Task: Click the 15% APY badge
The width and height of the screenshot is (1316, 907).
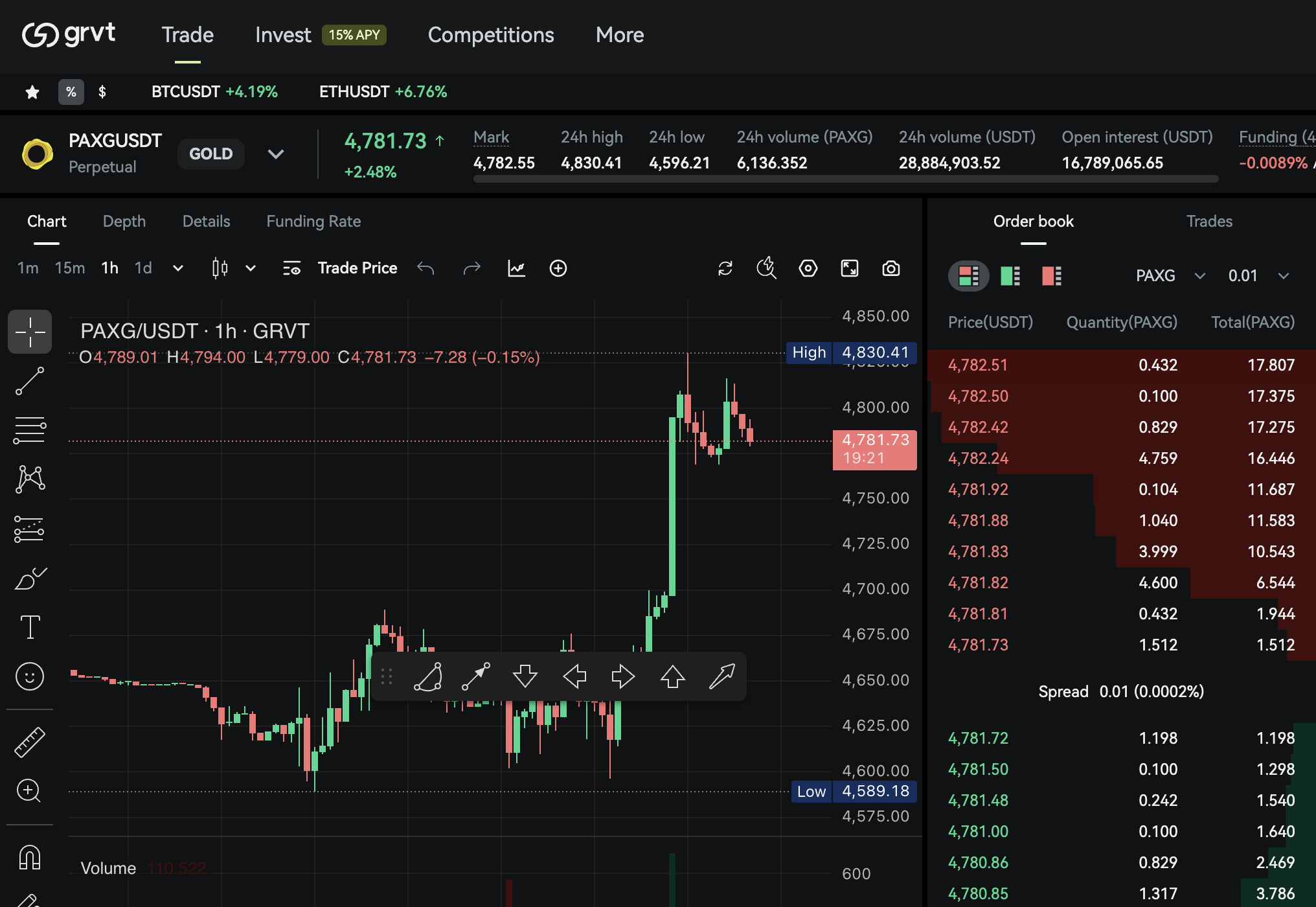Action: point(354,35)
